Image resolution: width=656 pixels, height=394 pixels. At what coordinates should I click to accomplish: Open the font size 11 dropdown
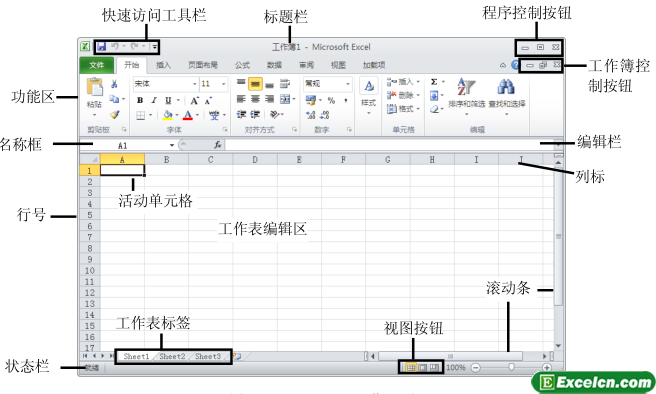(x=224, y=84)
